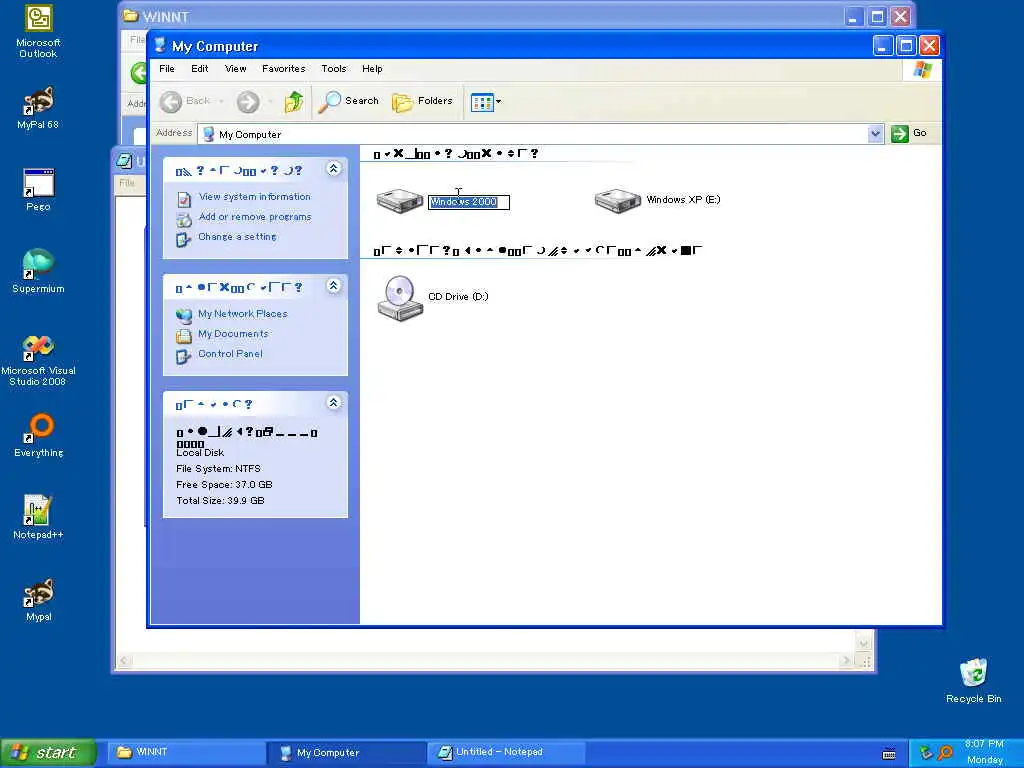This screenshot has width=1024, height=768.
Task: Click the Back navigation button
Action: click(185, 101)
